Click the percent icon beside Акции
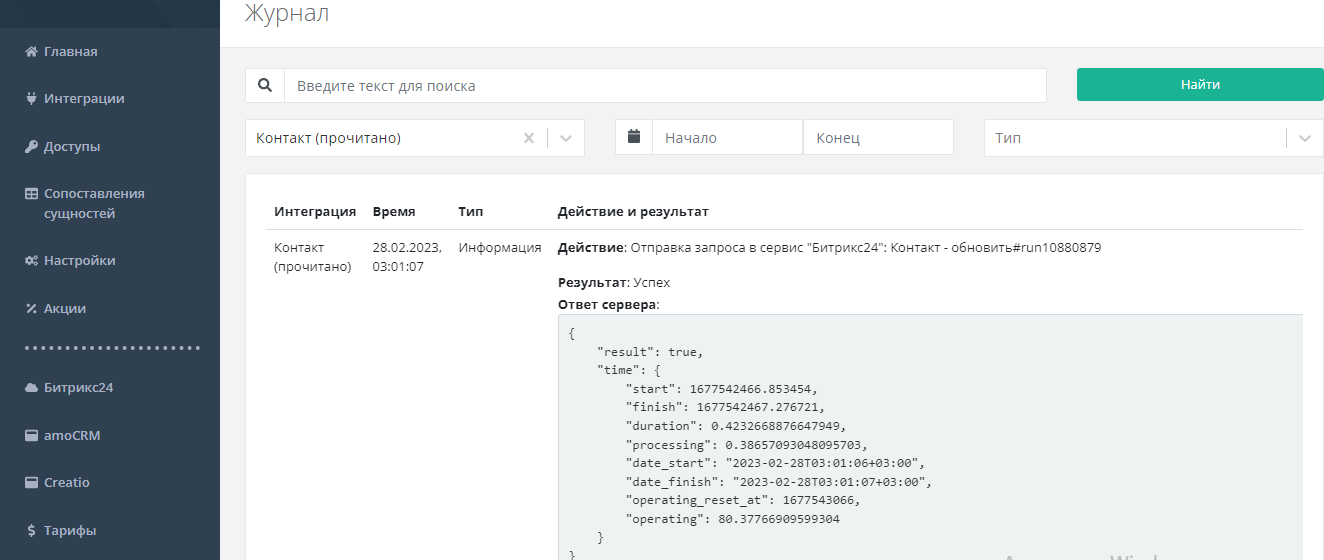Image resolution: width=1324 pixels, height=560 pixels. pyautogui.click(x=31, y=309)
